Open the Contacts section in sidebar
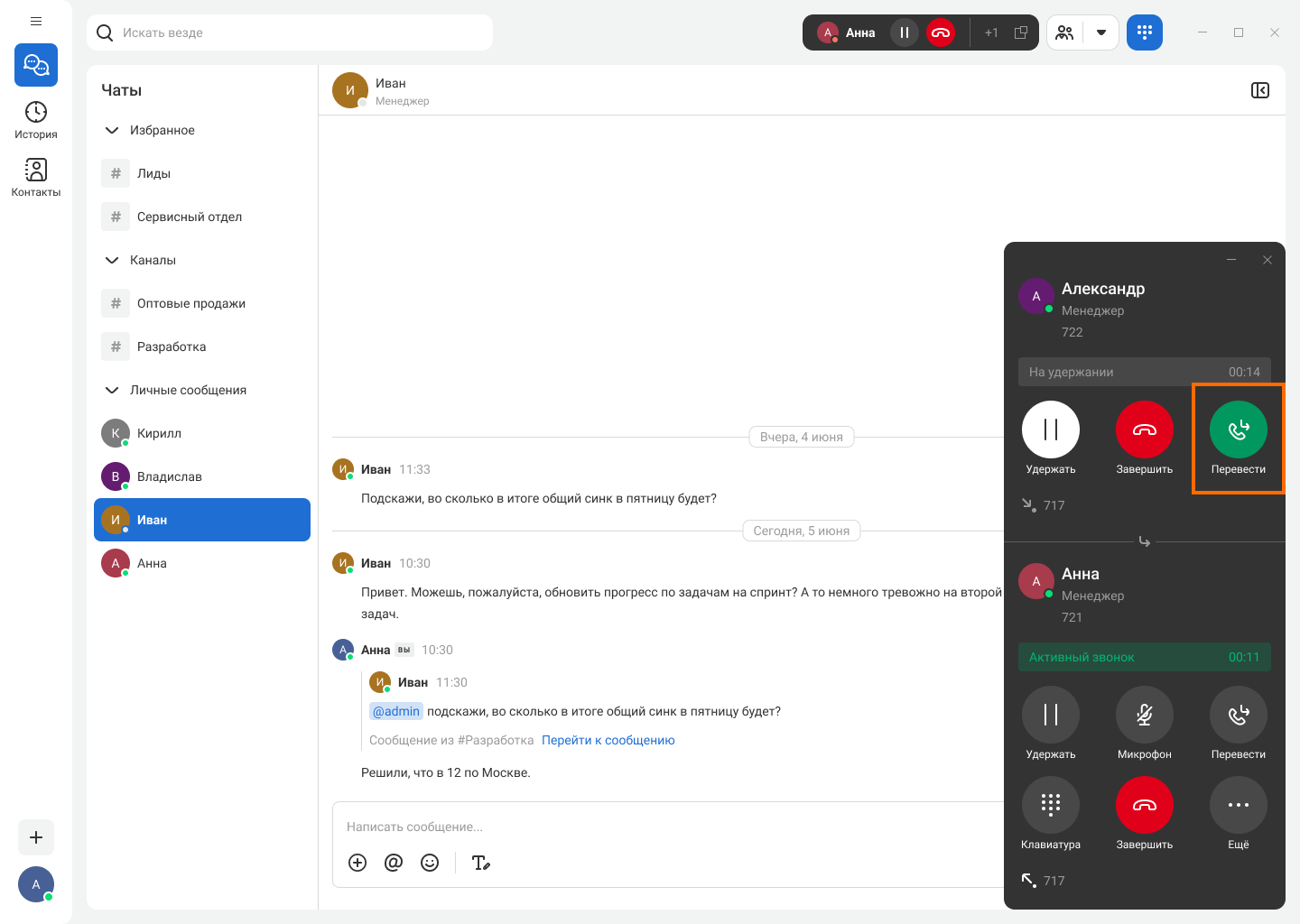Viewport: 1300px width, 924px height. pos(36,178)
